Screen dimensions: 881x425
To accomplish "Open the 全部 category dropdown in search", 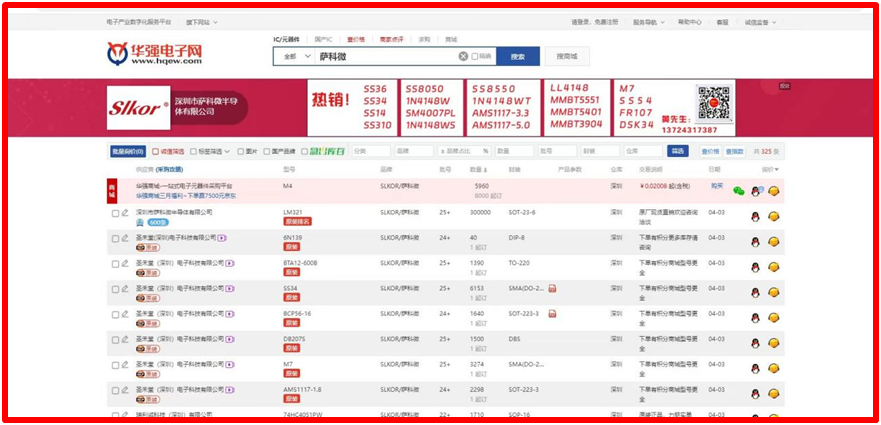I will click(292, 57).
